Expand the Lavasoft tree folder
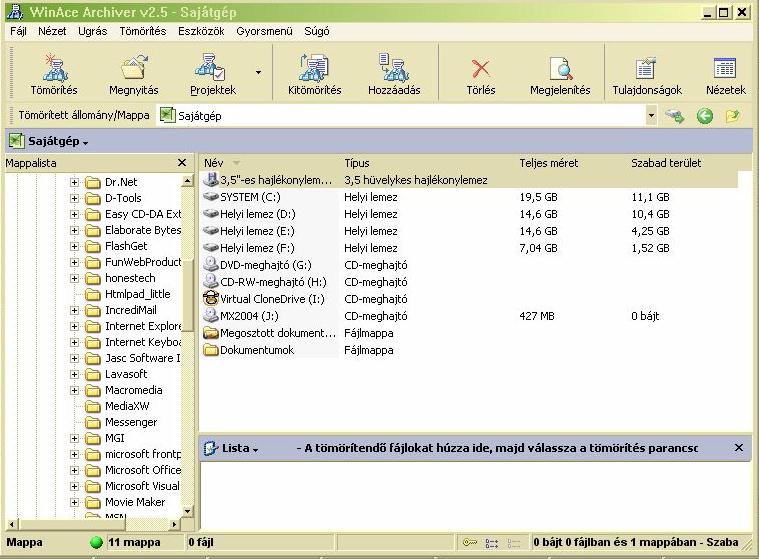Viewport: 759px width, 559px height. coord(74,374)
